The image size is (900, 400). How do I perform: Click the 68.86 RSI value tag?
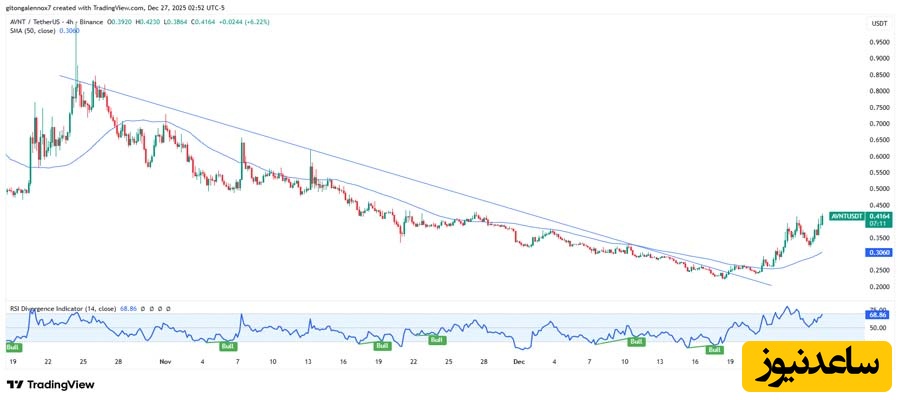pyautogui.click(x=879, y=315)
